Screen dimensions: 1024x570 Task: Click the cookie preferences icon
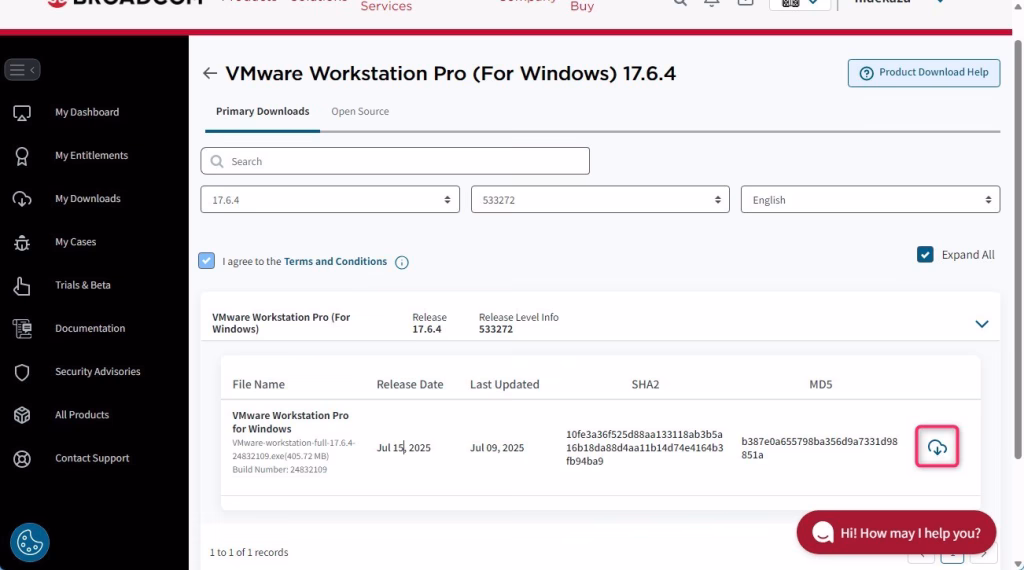30,543
